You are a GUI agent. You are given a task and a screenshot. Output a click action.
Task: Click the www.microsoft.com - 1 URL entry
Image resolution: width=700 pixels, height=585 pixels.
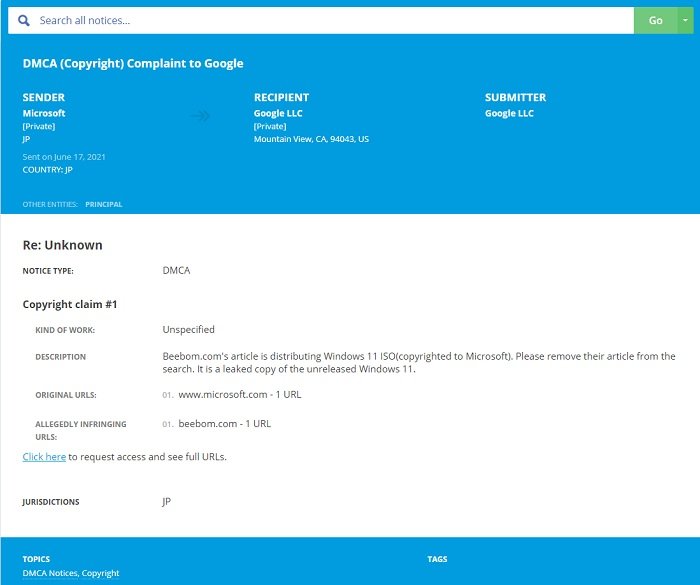click(240, 395)
